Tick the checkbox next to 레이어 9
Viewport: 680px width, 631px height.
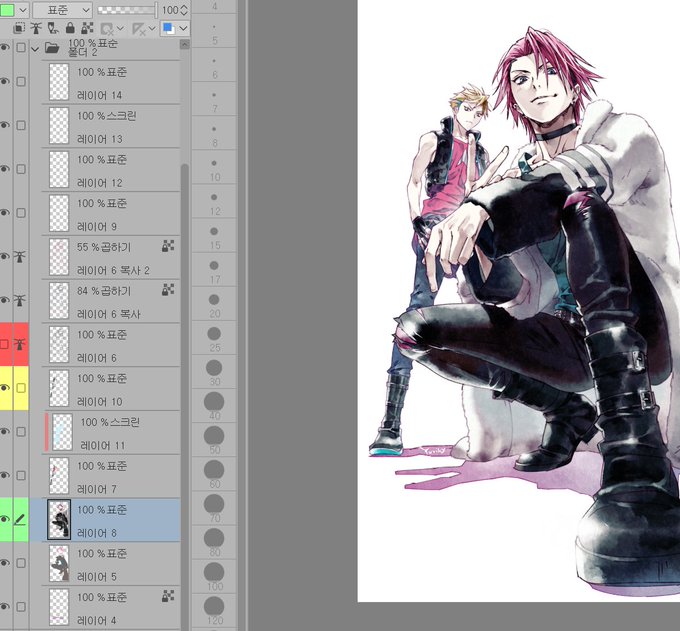[21, 213]
